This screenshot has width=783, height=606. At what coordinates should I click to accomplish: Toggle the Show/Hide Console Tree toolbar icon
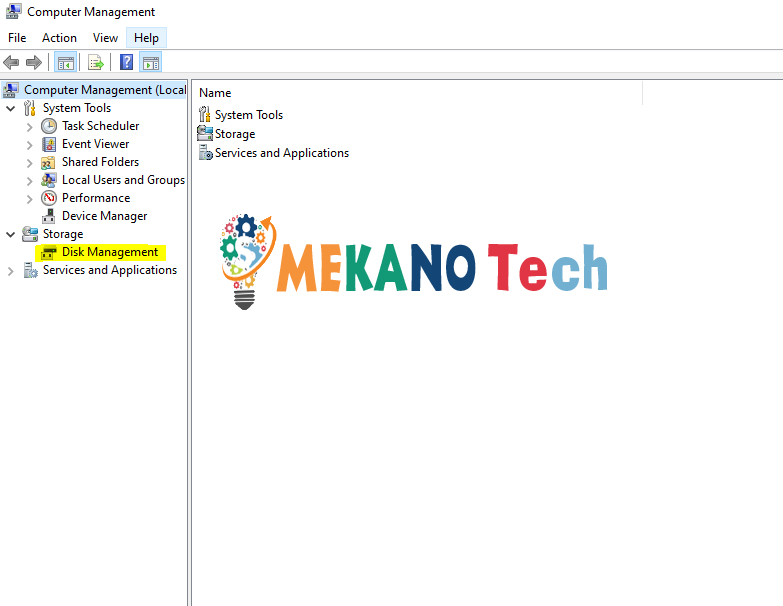(65, 62)
